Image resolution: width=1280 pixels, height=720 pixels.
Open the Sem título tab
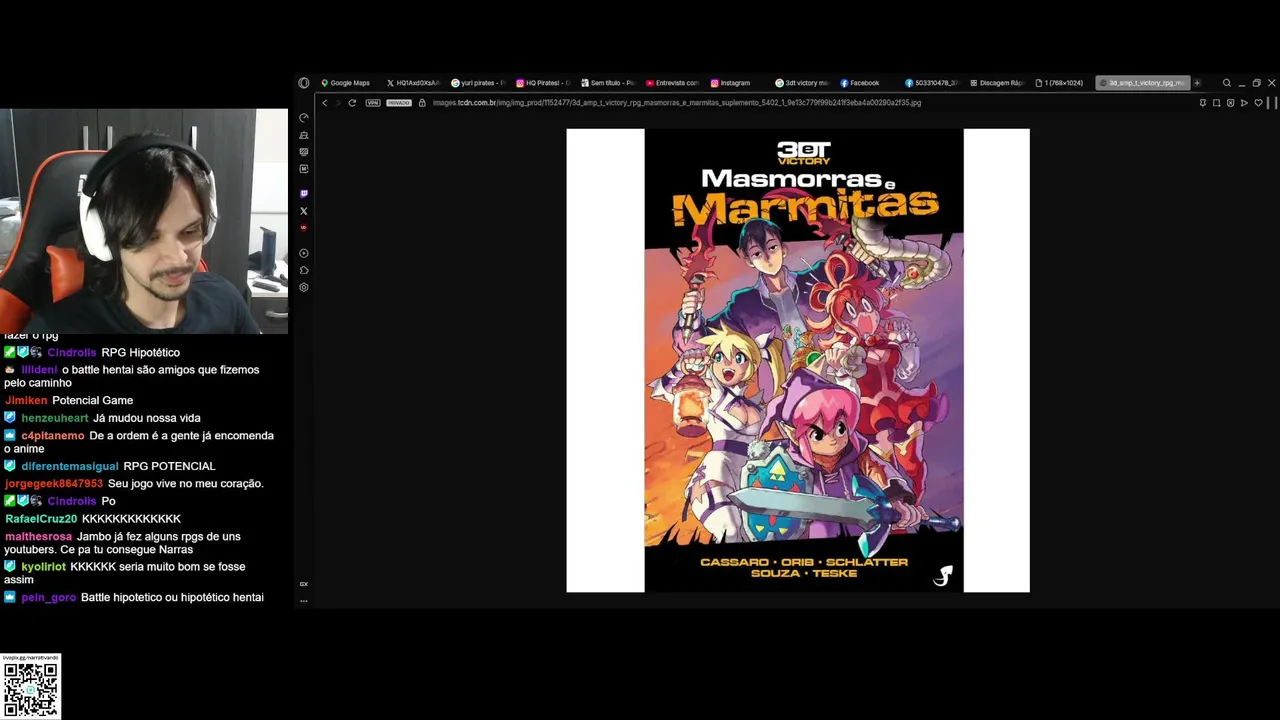(x=608, y=83)
